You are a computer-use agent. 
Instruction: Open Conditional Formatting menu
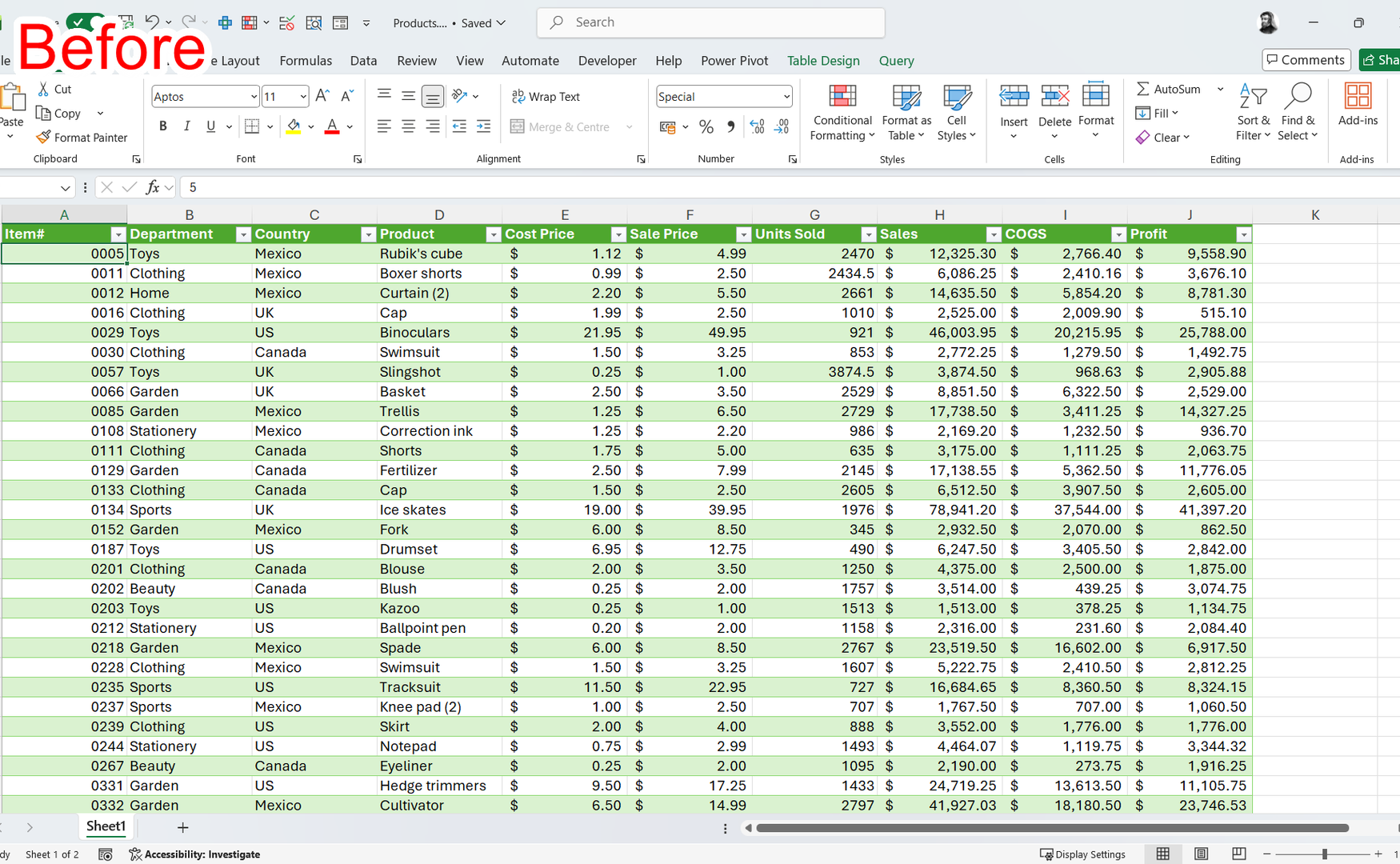point(842,113)
